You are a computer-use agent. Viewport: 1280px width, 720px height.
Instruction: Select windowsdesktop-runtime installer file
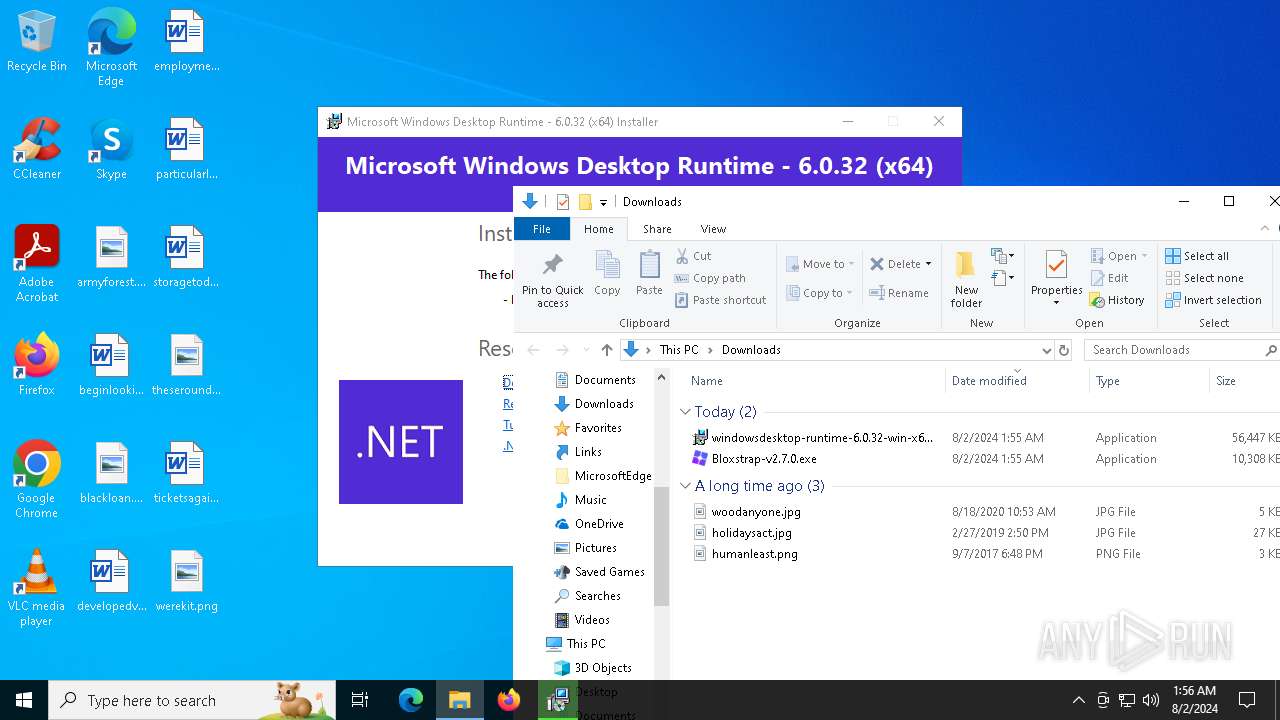[822, 438]
